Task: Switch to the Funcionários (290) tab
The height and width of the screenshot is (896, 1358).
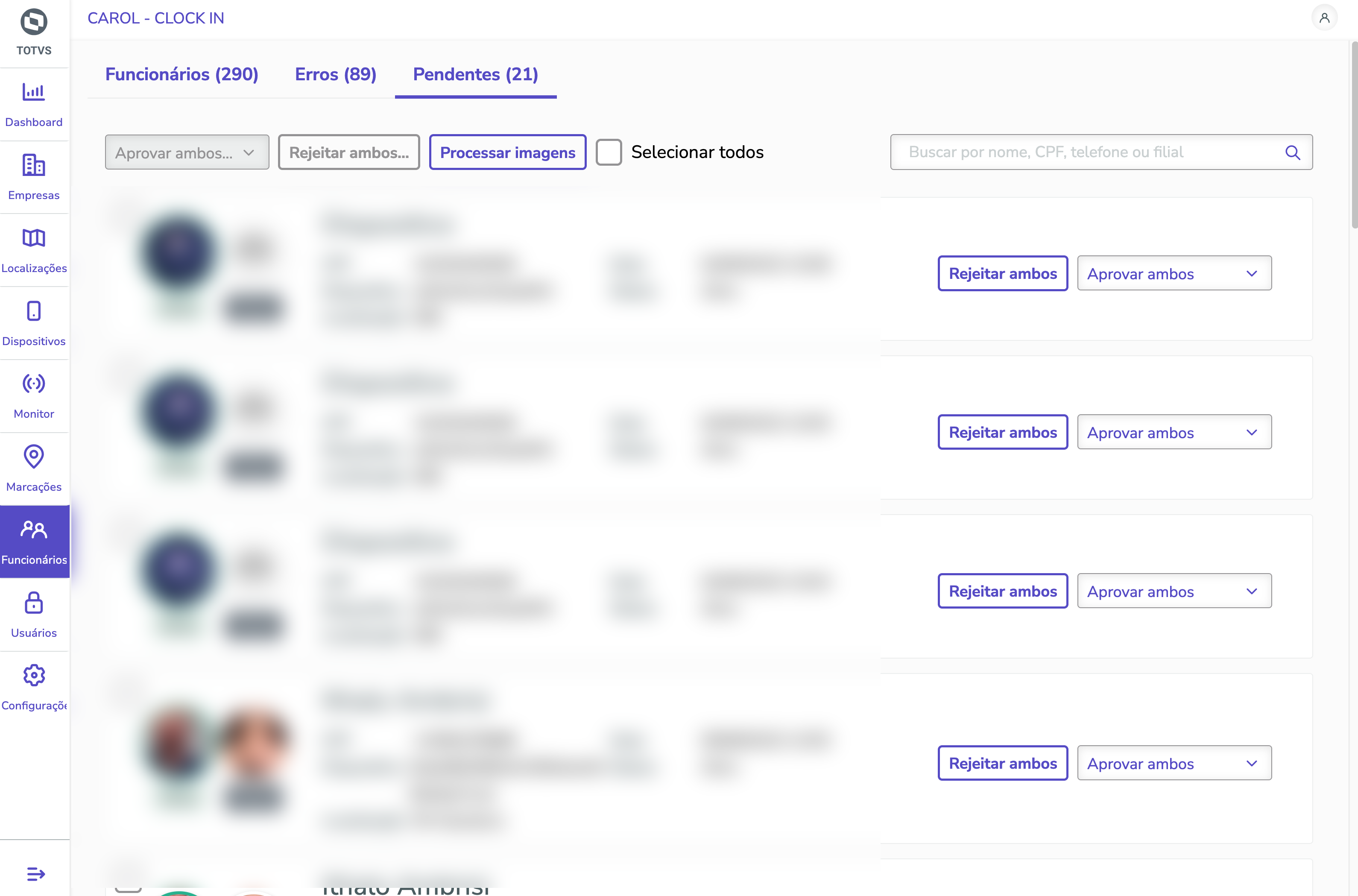Action: coord(181,74)
